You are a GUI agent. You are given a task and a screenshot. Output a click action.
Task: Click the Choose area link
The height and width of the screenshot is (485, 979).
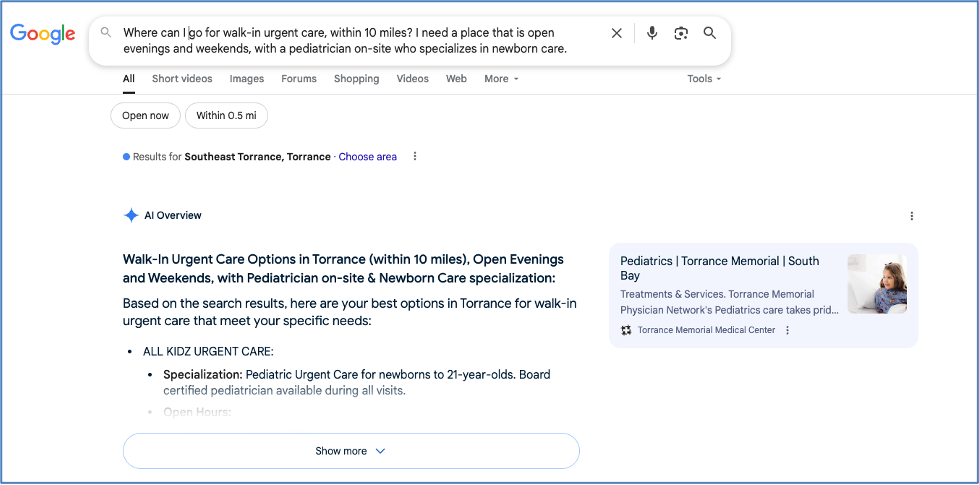[368, 157]
